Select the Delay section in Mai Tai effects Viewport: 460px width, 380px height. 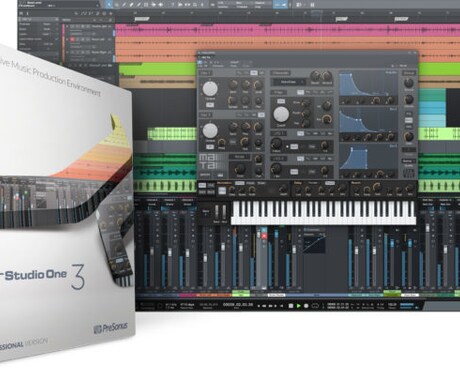[x=298, y=183]
